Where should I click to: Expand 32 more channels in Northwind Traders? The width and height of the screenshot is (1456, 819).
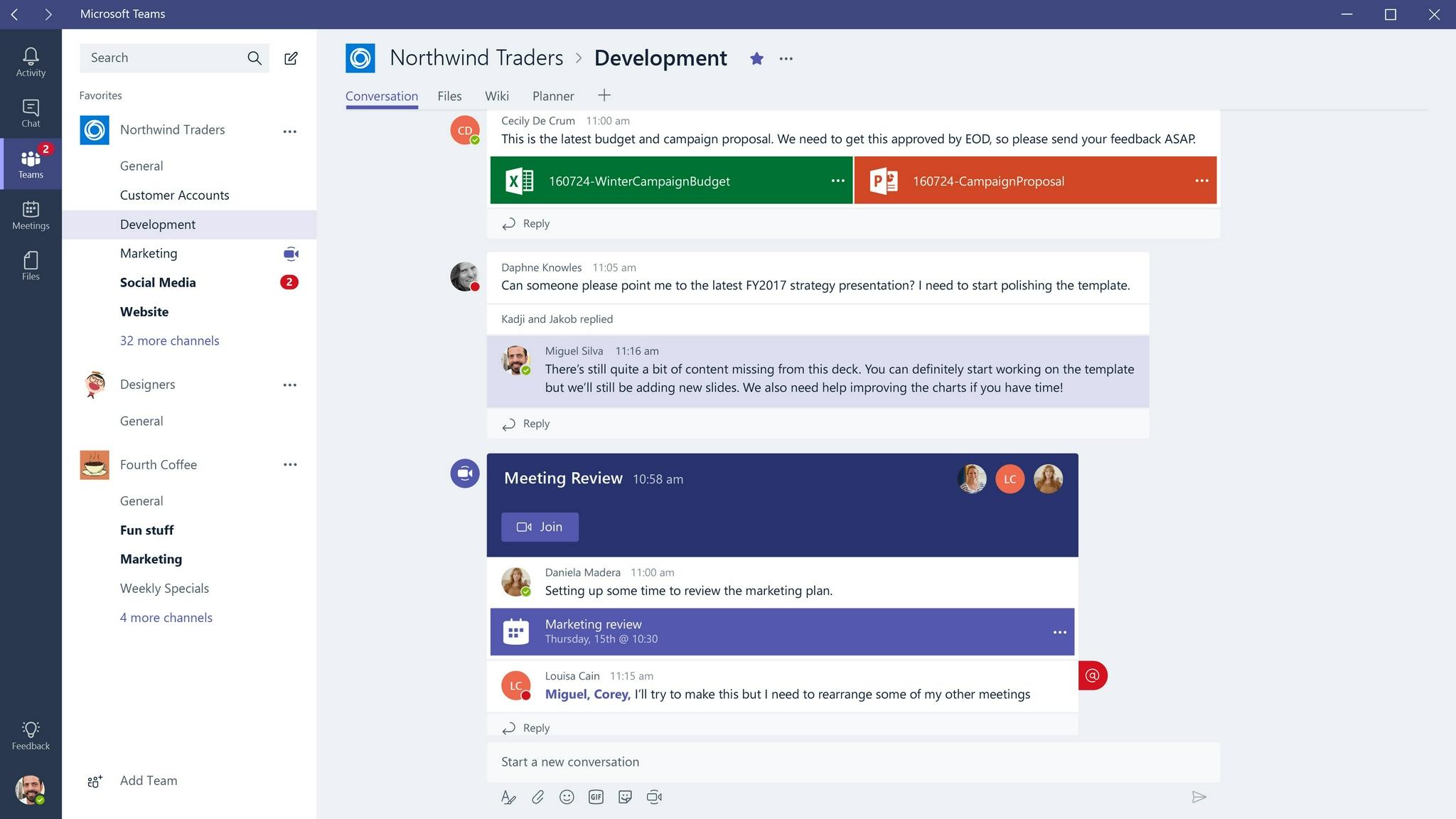coord(169,340)
